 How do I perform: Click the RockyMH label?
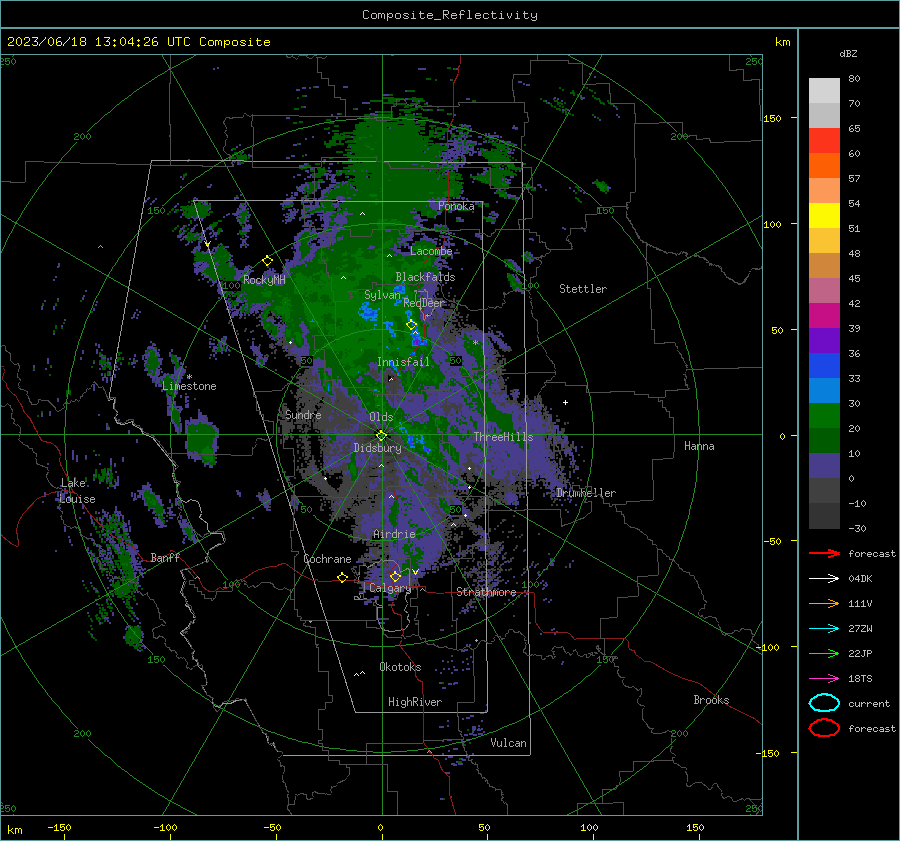264,280
